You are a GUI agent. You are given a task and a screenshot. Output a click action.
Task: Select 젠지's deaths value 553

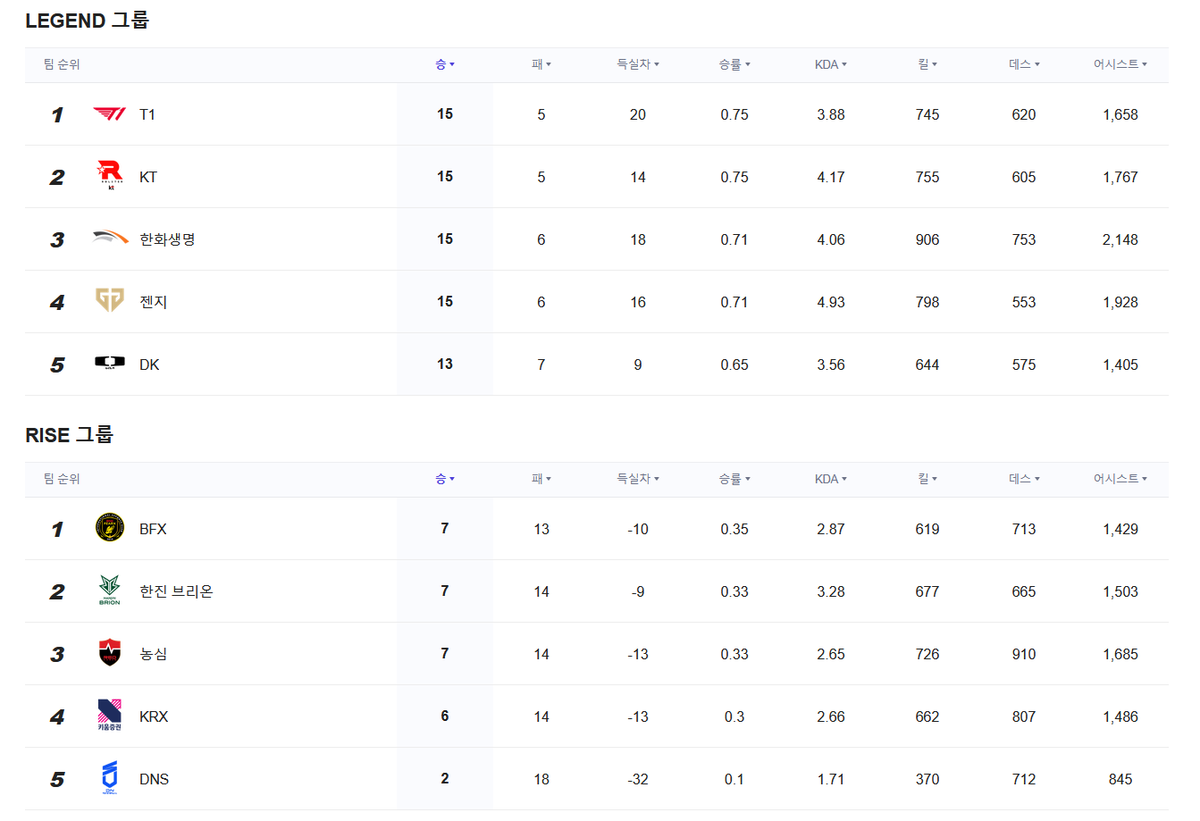[x=1024, y=302]
